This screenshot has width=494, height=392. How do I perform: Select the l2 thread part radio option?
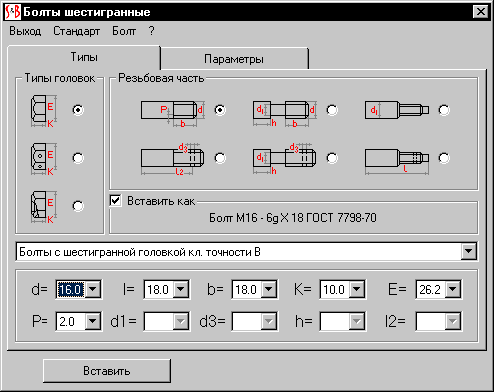(220, 158)
